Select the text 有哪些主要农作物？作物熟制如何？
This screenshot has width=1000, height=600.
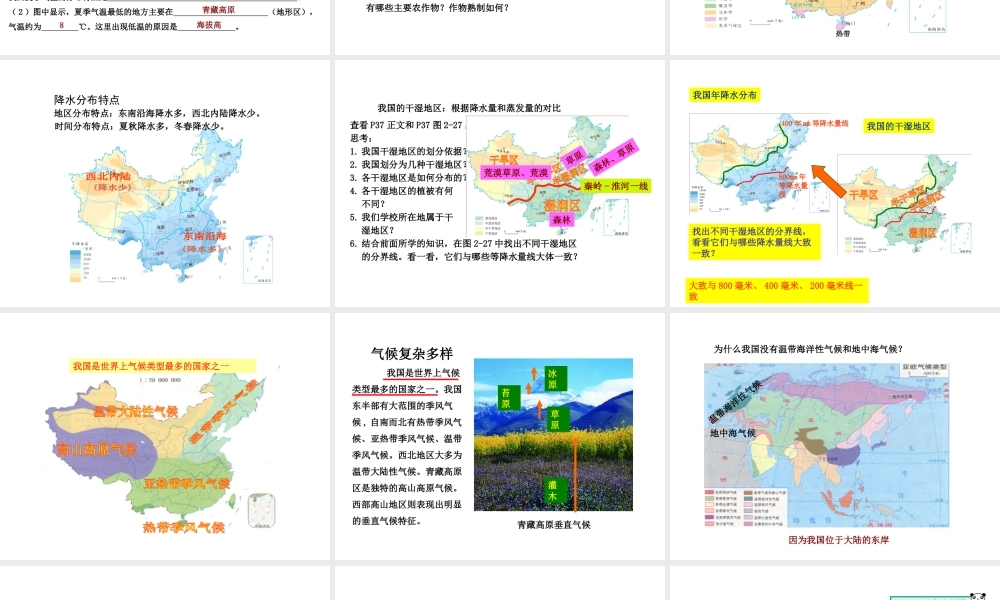438,8
